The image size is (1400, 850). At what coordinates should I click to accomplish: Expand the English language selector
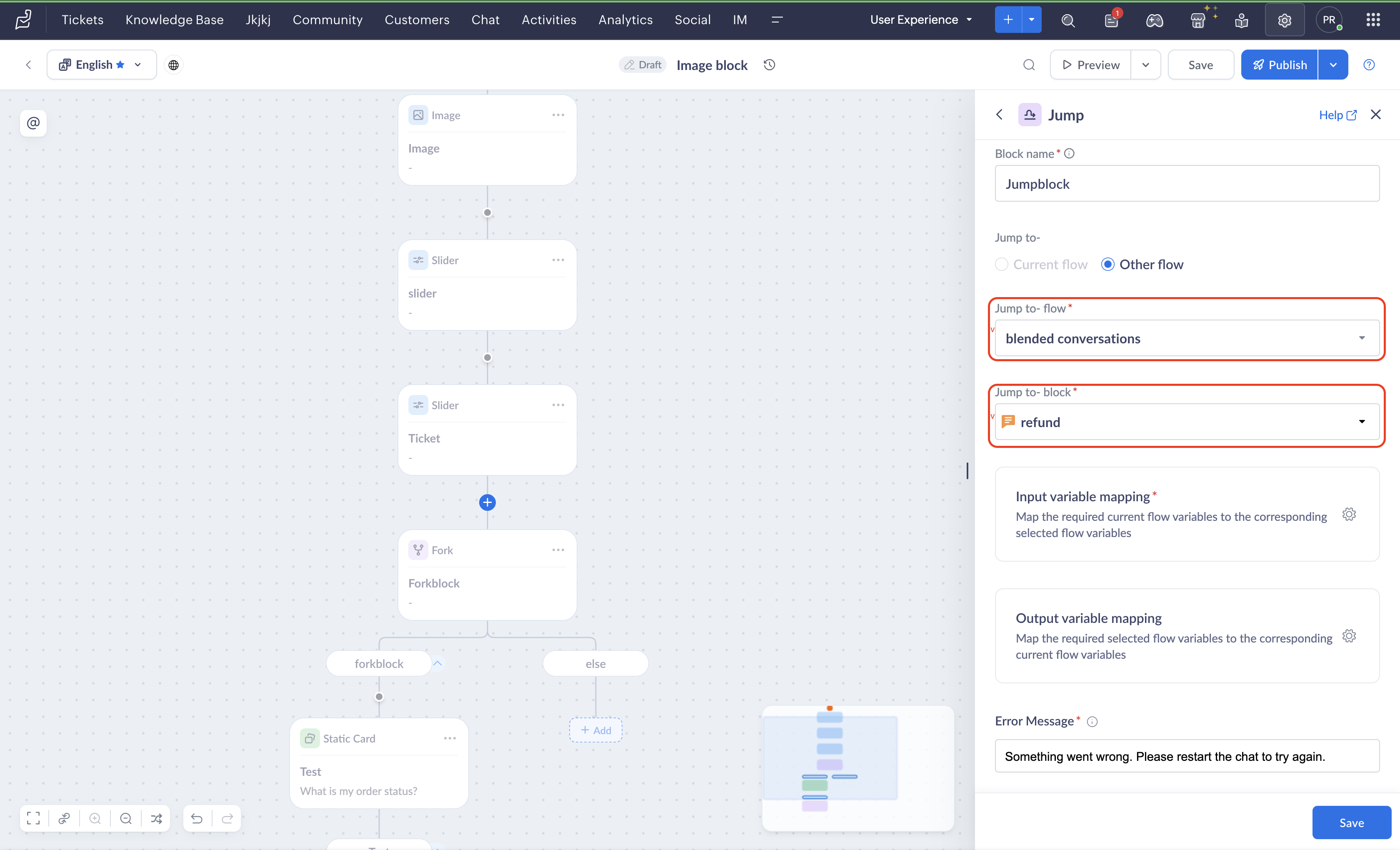pos(102,65)
